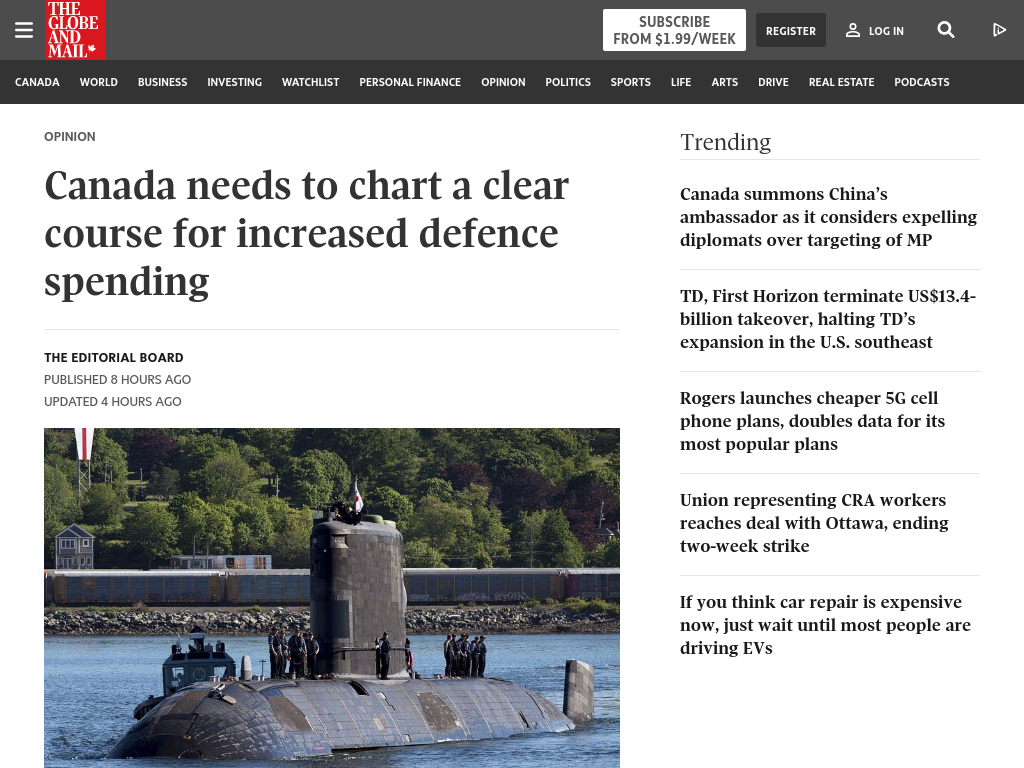Read story about car repair and EVs

click(x=825, y=624)
